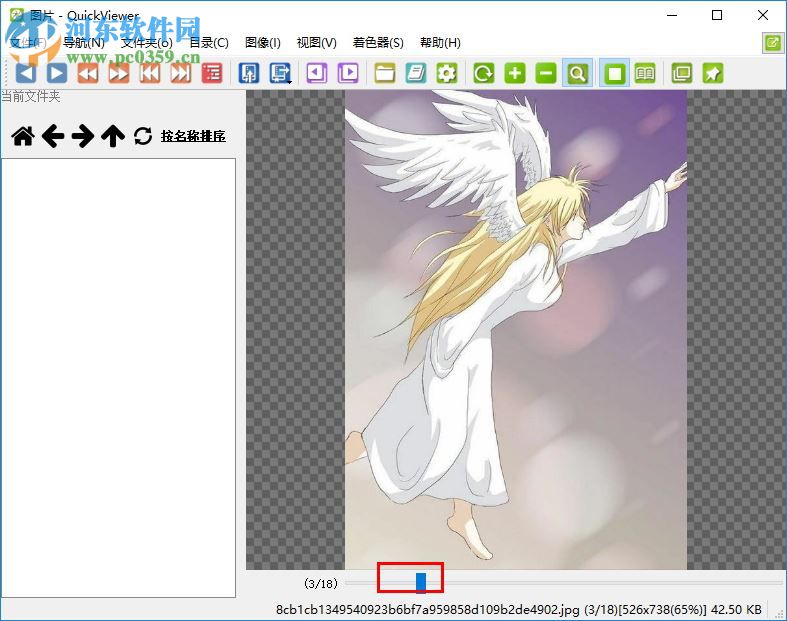Minimize the QuickViewer window
Image resolution: width=787 pixels, height=621 pixels.
click(672, 15)
